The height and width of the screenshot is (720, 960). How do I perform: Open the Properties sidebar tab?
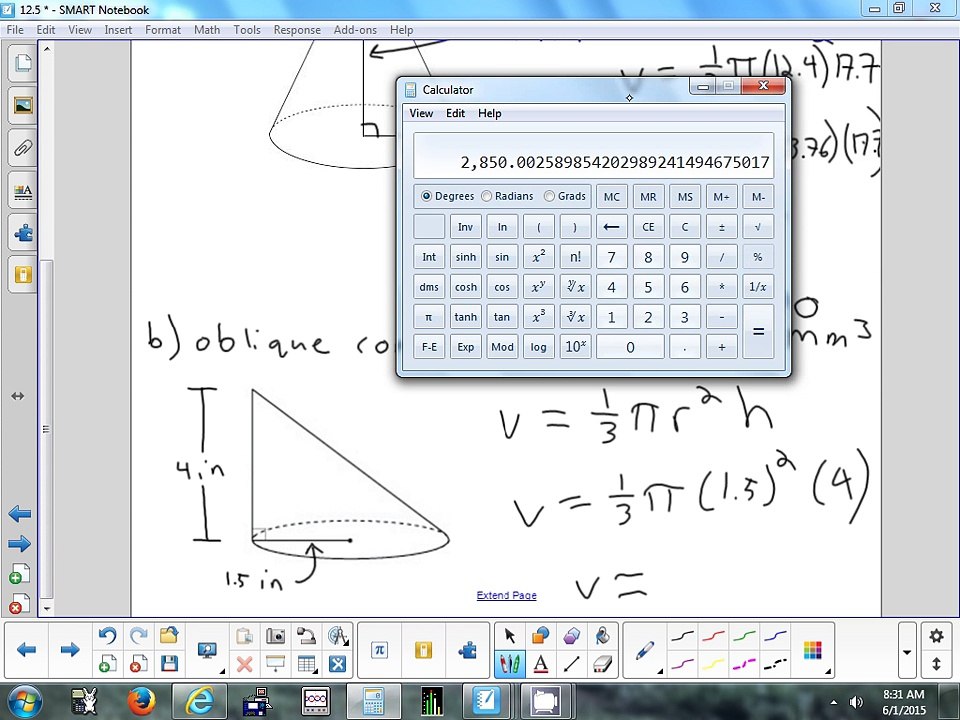pos(23,191)
